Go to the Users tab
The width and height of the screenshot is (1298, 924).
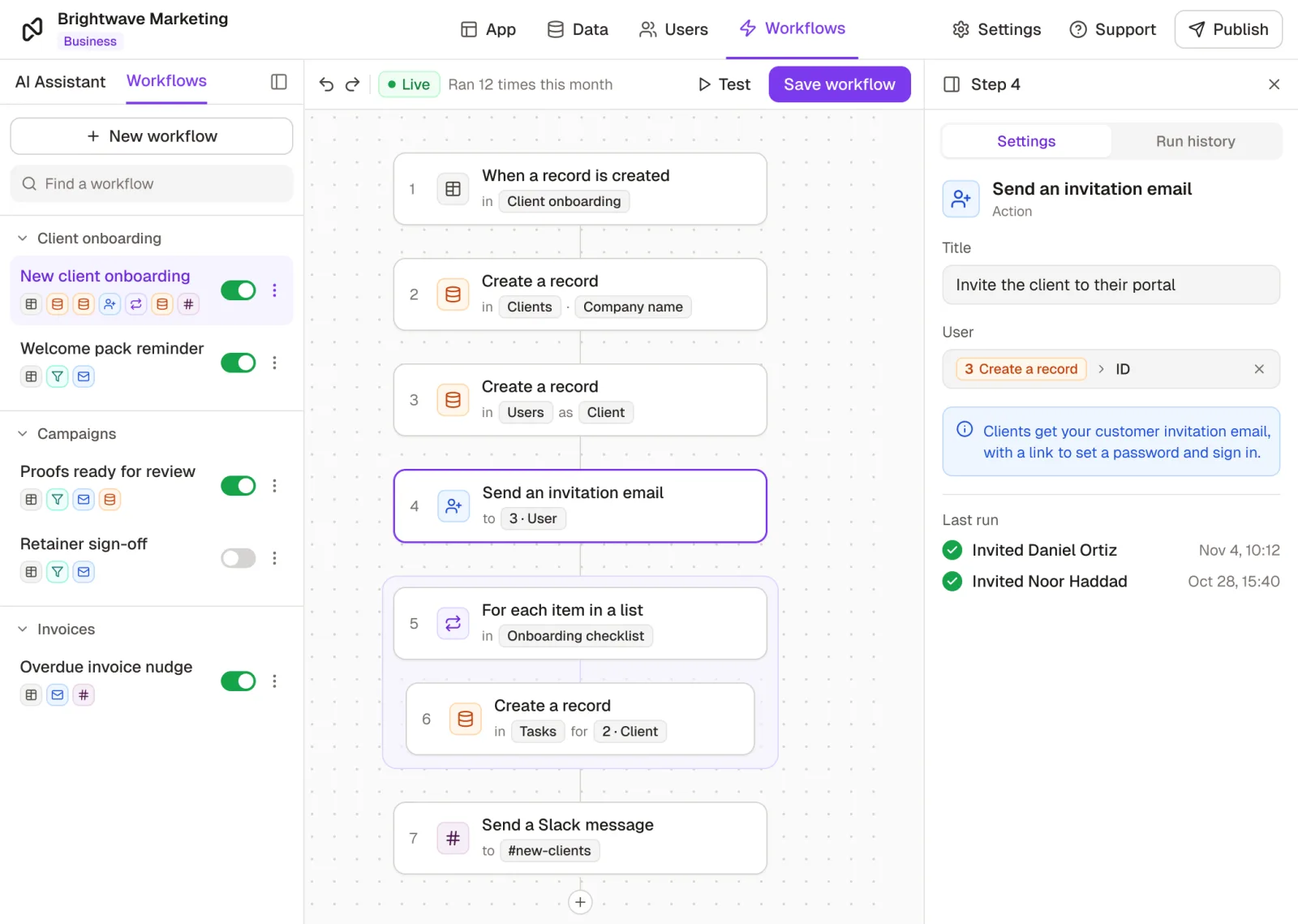pyautogui.click(x=673, y=29)
